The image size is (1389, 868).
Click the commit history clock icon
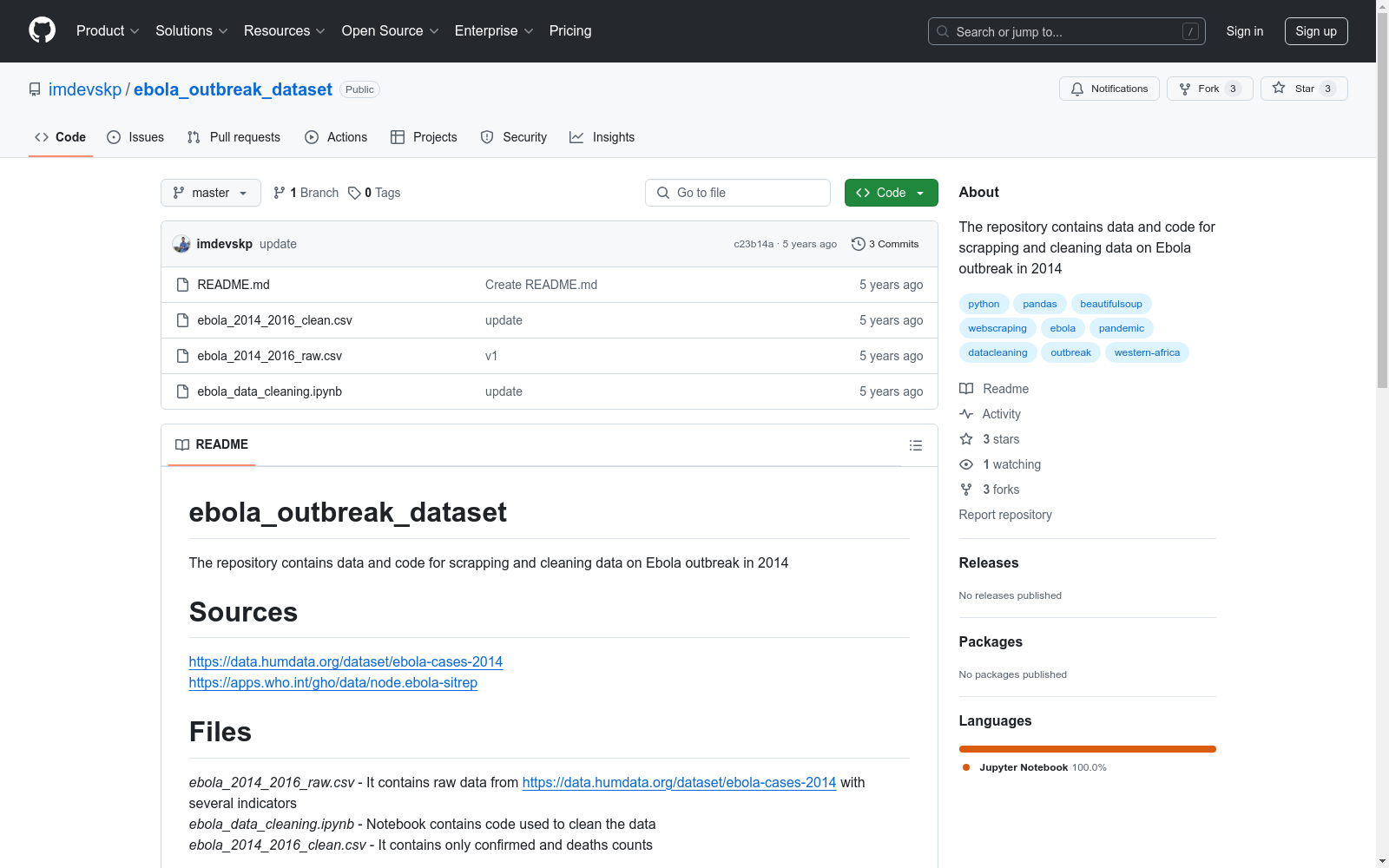coord(859,244)
